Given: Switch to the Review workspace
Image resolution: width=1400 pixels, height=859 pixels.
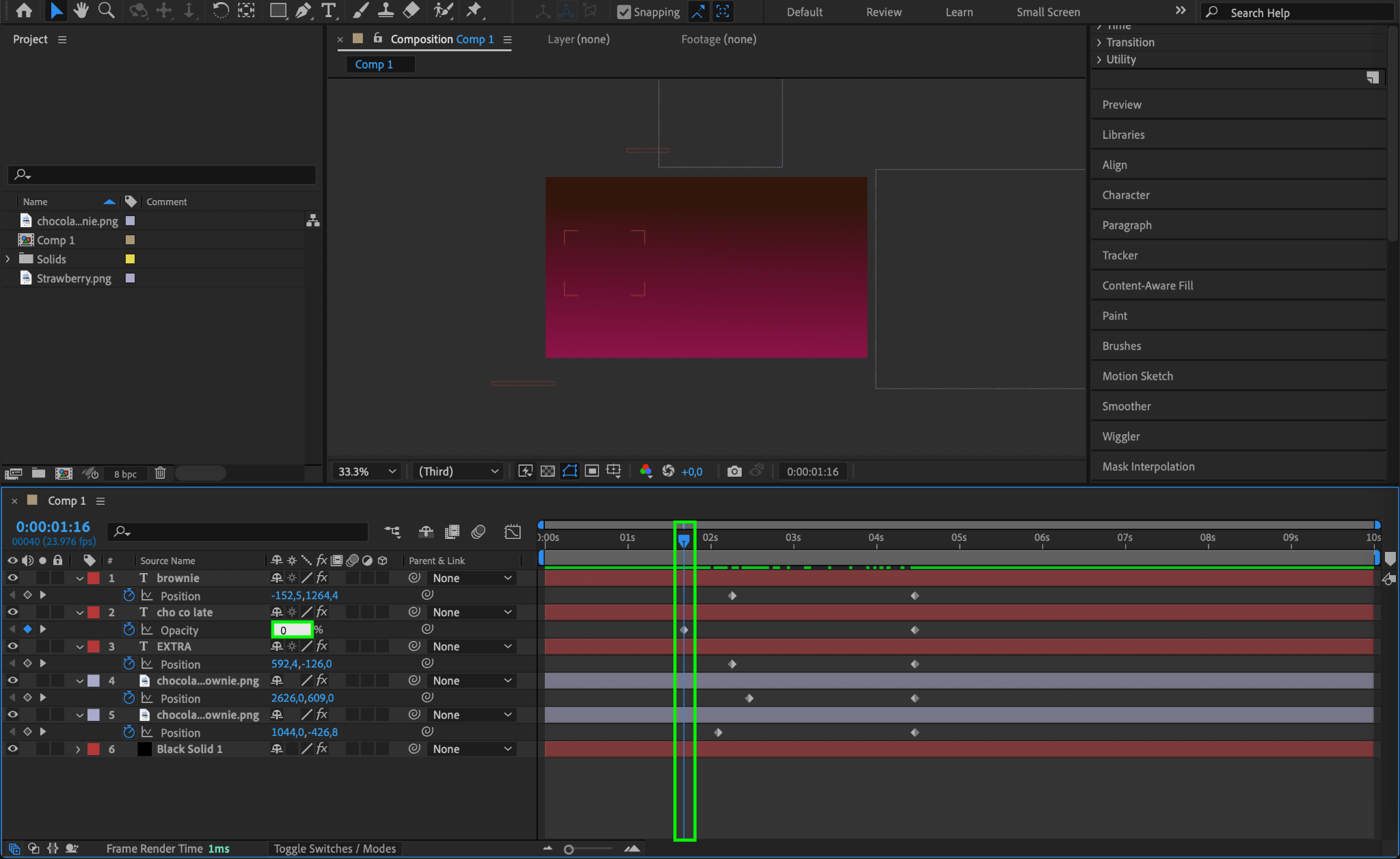Looking at the screenshot, I should (883, 12).
